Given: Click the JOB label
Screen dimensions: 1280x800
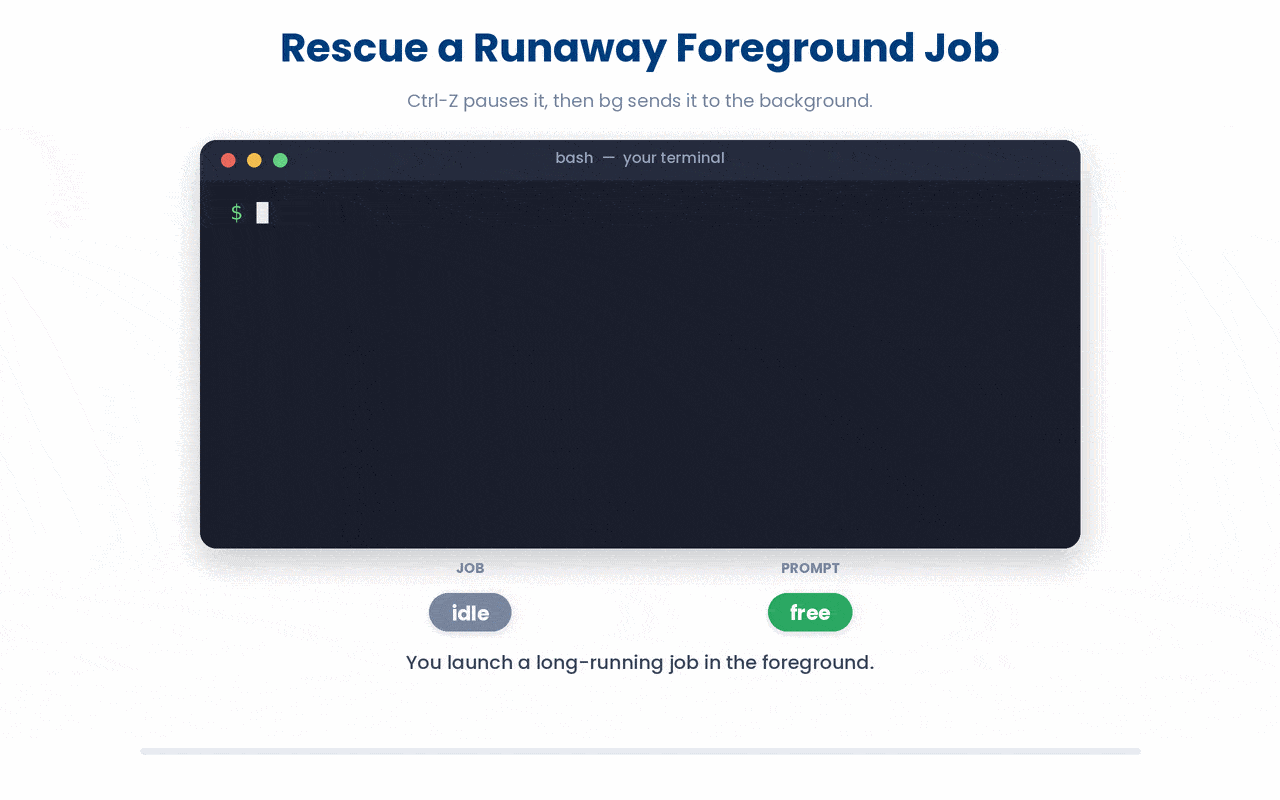Looking at the screenshot, I should (x=470, y=568).
